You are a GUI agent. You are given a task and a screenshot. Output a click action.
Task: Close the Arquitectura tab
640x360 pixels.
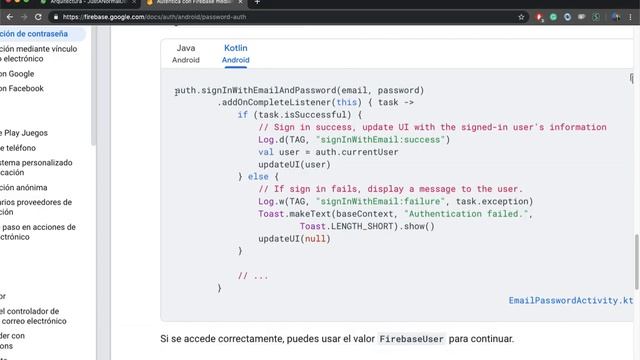(133, 2)
